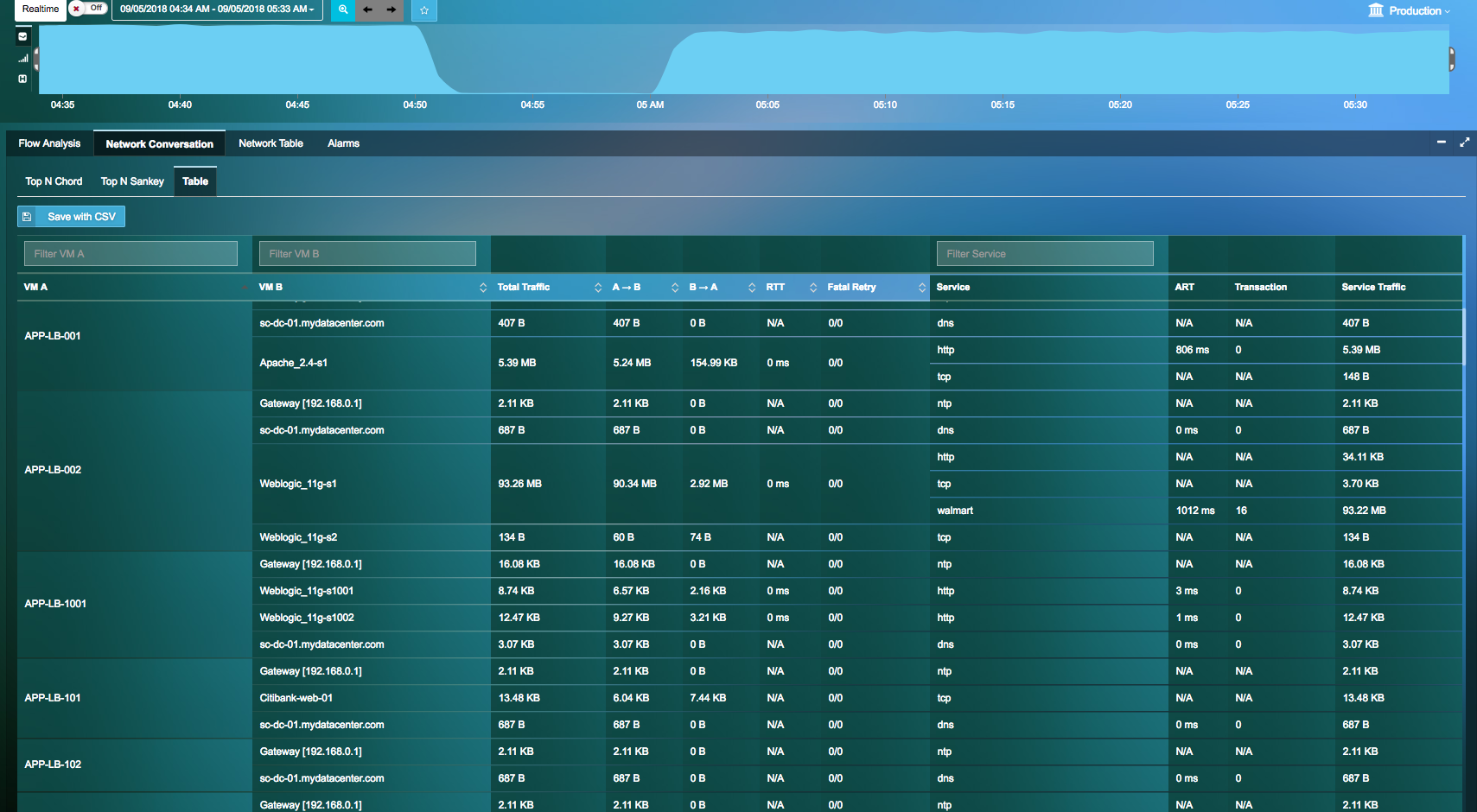Click the back arrow to step to previous time range
This screenshot has height=812, width=1477.
(x=367, y=10)
